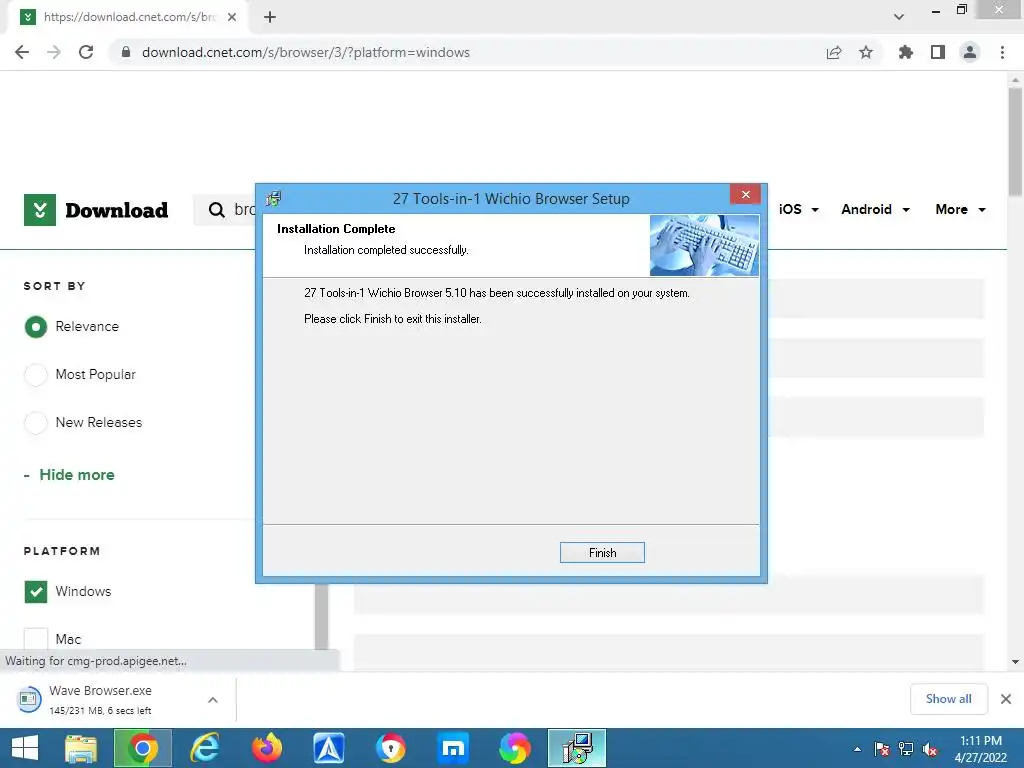
Task: Click the Finish button in the Wichio Browser Setup dialog
Action: [601, 552]
